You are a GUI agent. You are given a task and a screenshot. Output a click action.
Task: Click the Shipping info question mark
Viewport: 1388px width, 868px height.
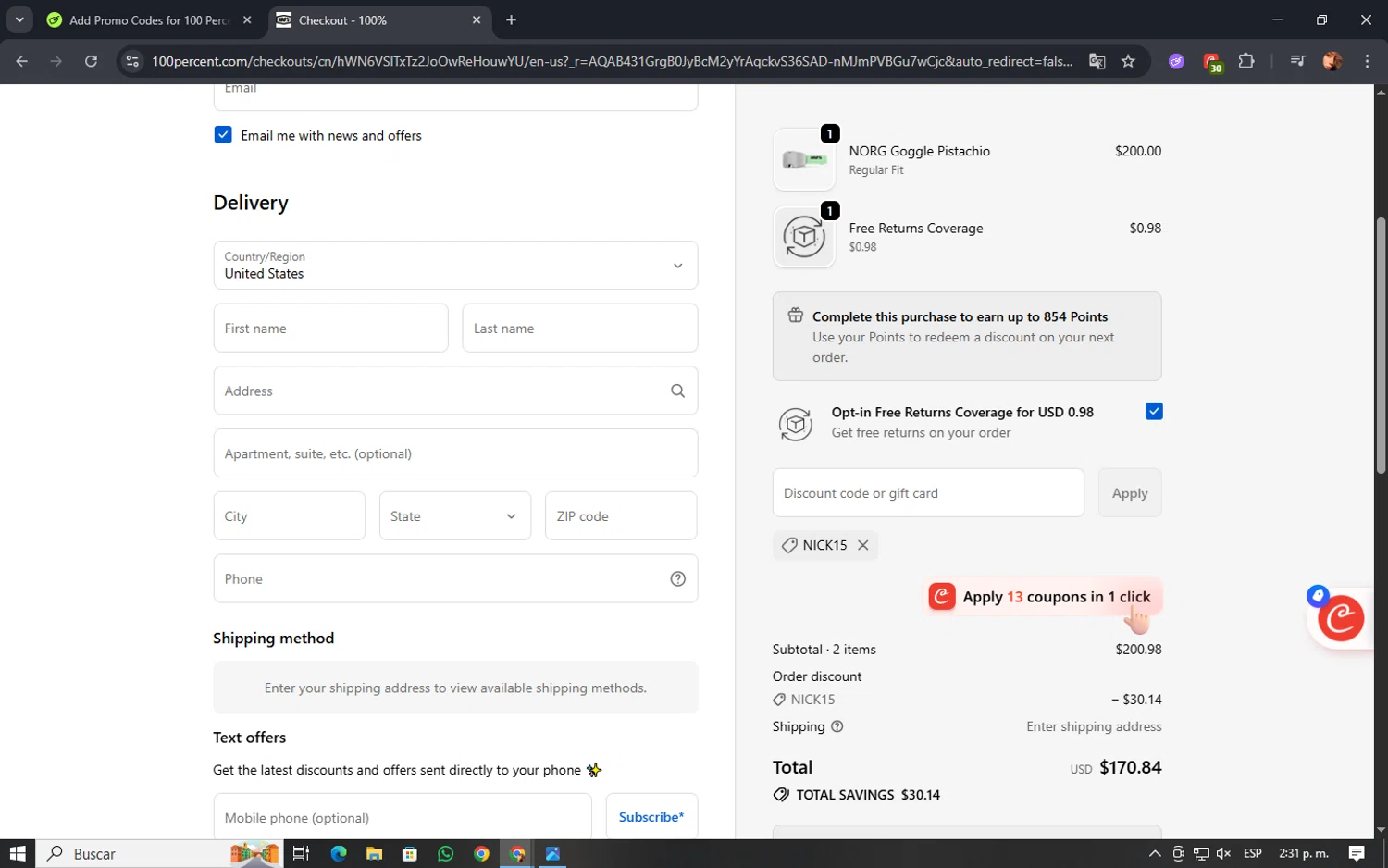837,726
